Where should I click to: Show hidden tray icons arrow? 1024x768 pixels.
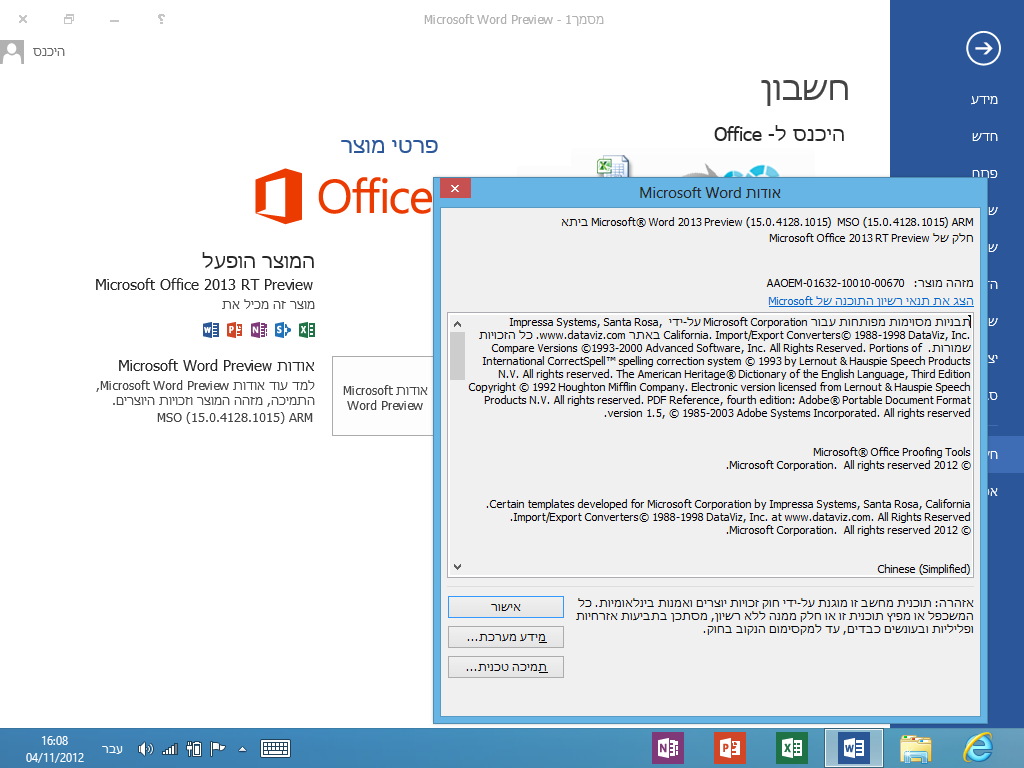point(242,749)
